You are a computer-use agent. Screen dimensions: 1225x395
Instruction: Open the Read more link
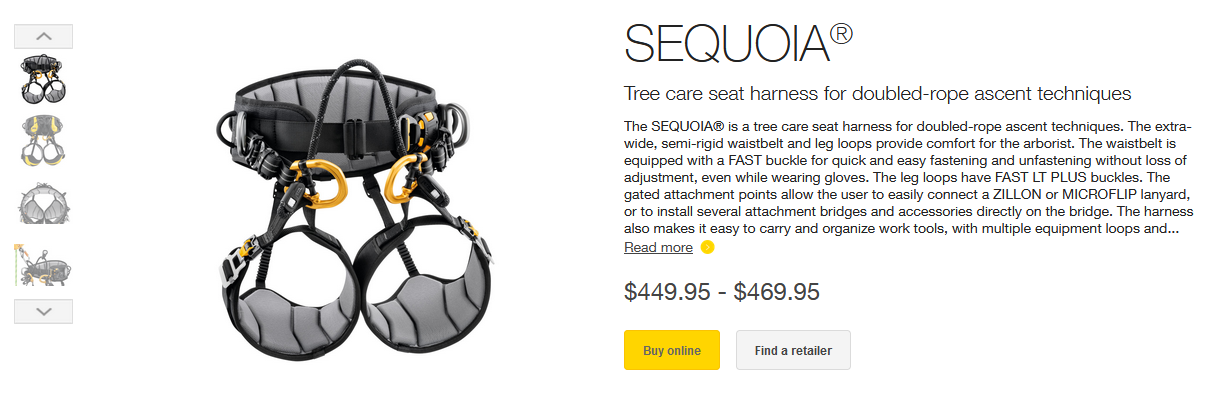pyautogui.click(x=658, y=247)
